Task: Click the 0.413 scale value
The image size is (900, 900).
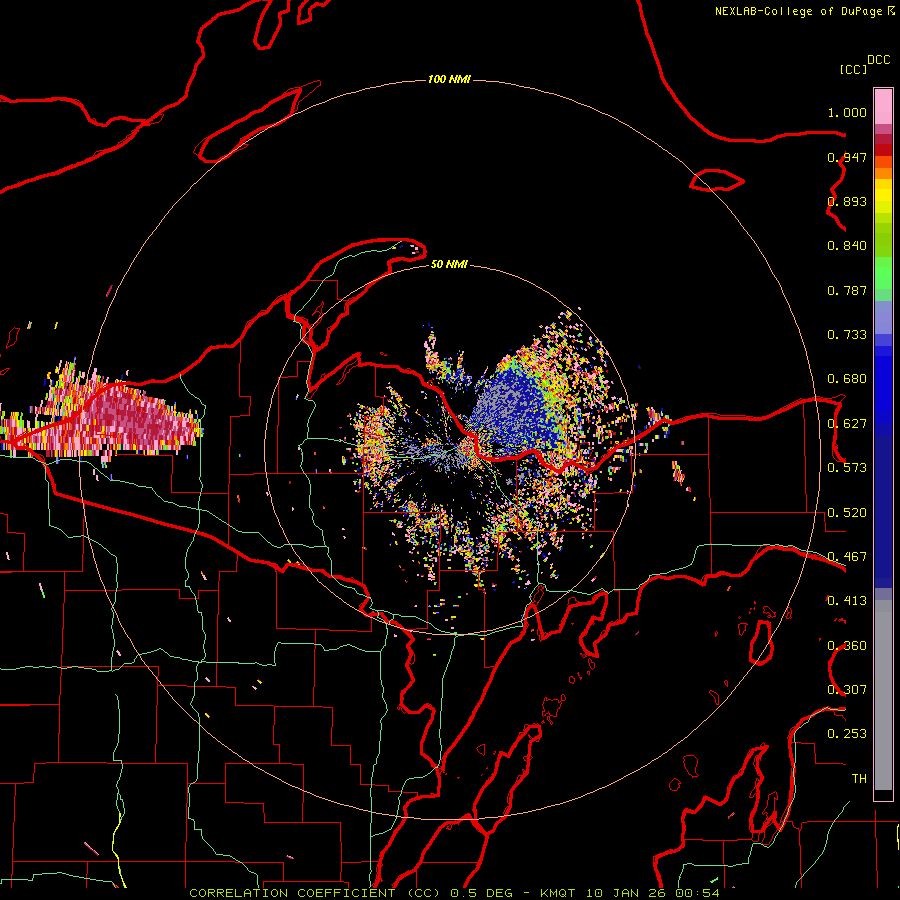Action: [847, 601]
